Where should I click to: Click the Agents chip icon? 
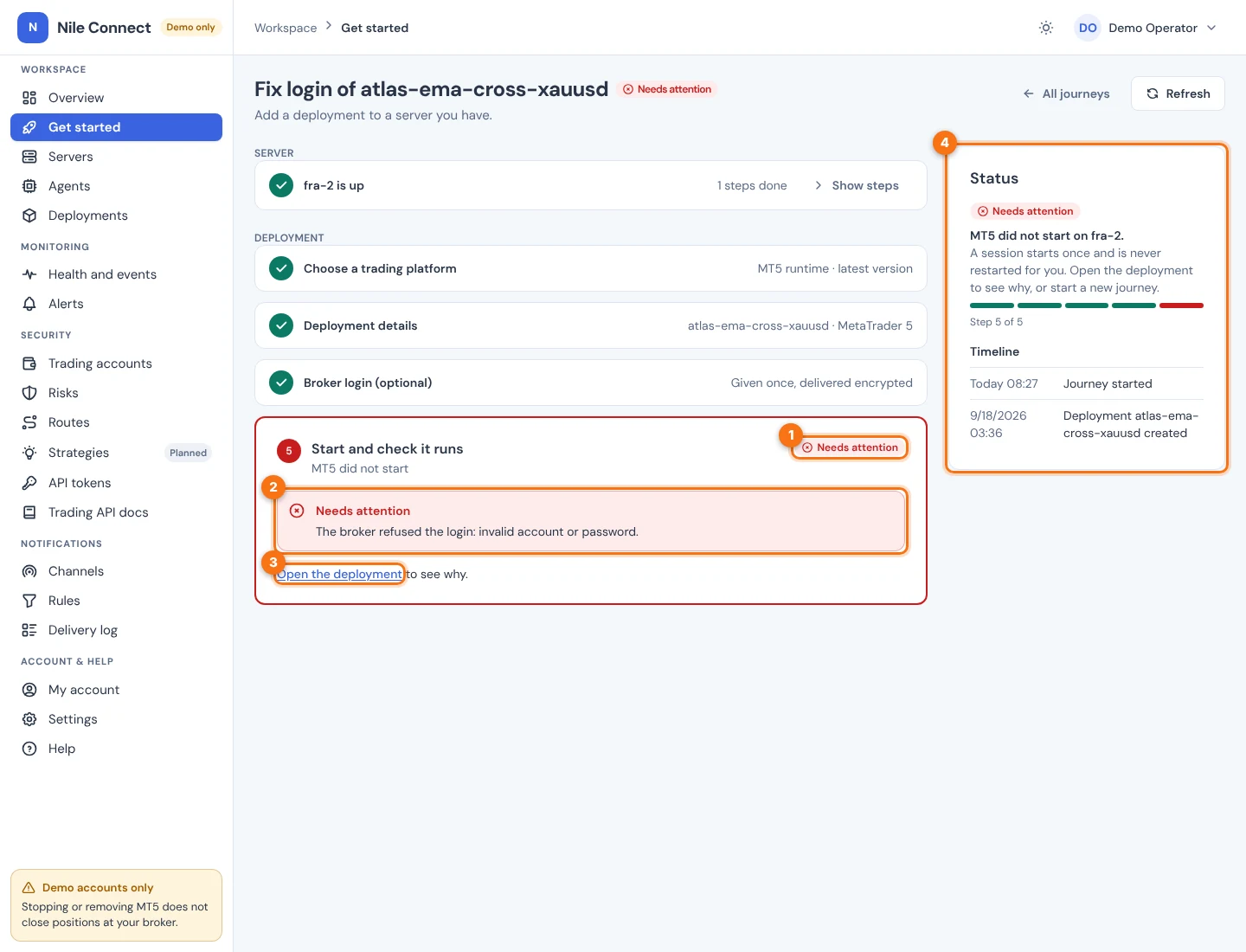[29, 186]
